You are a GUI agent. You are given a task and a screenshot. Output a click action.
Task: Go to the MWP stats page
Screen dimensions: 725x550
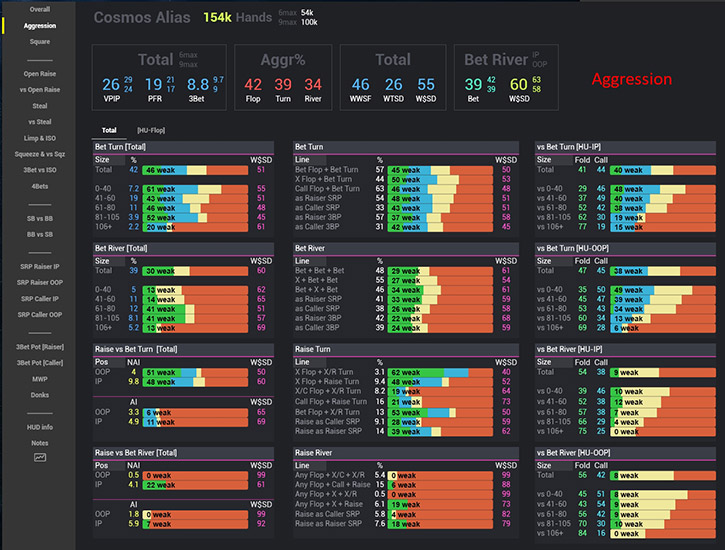[39, 378]
